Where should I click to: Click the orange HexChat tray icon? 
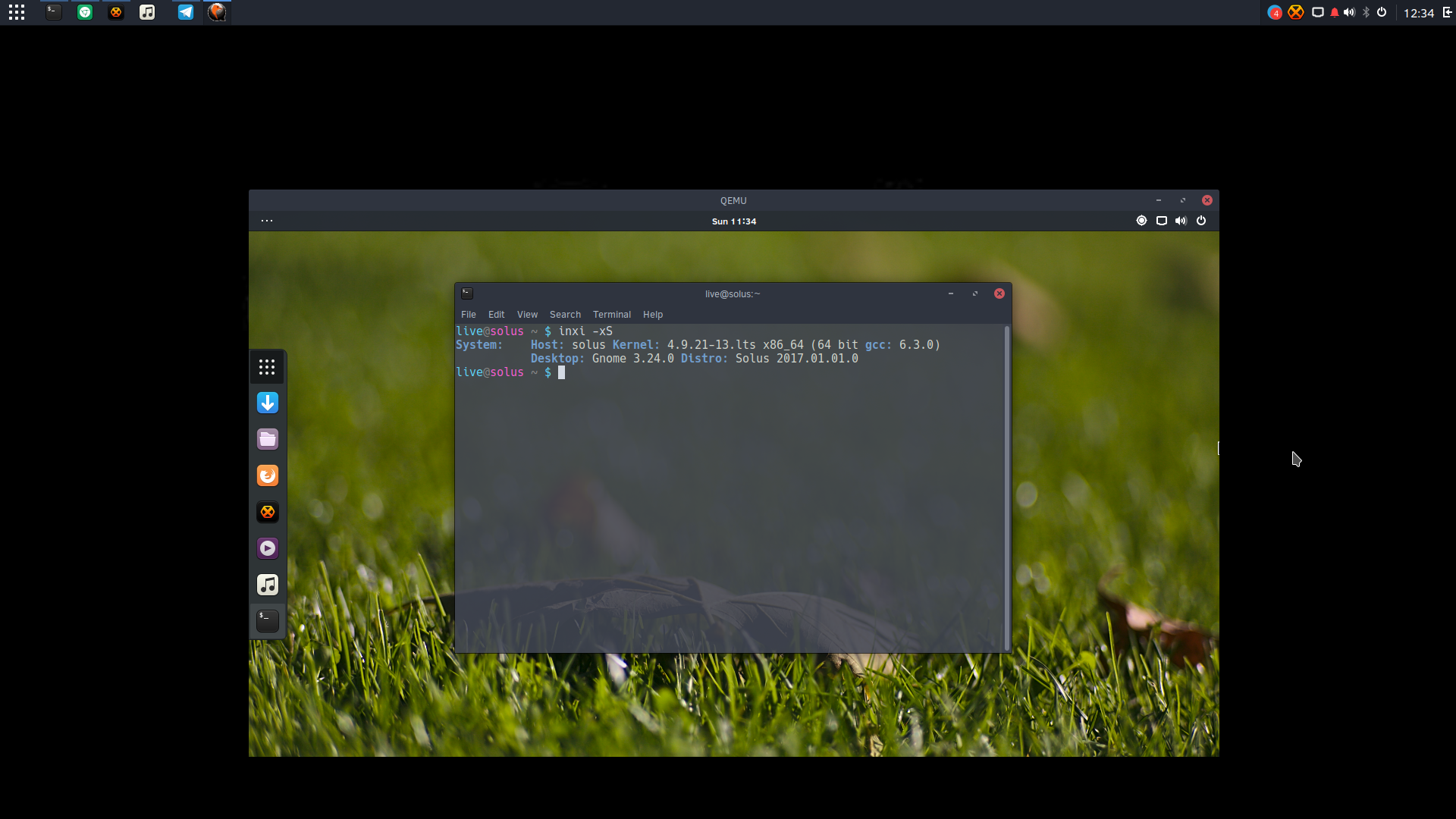point(1296,12)
